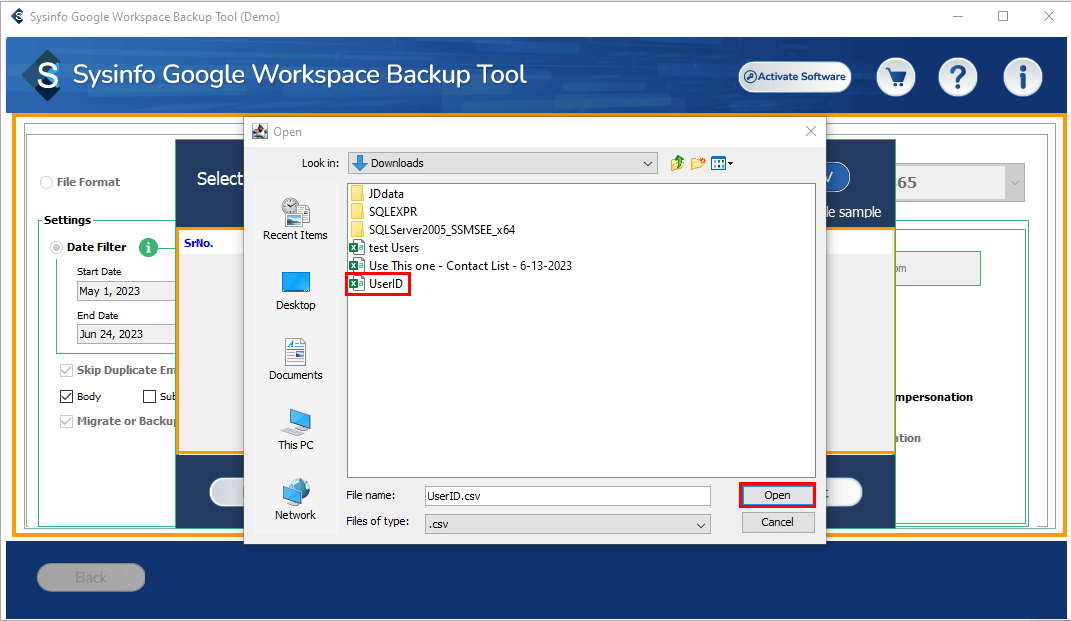This screenshot has height=621, width=1071.
Task: Close the Open dialog
Action: click(811, 131)
